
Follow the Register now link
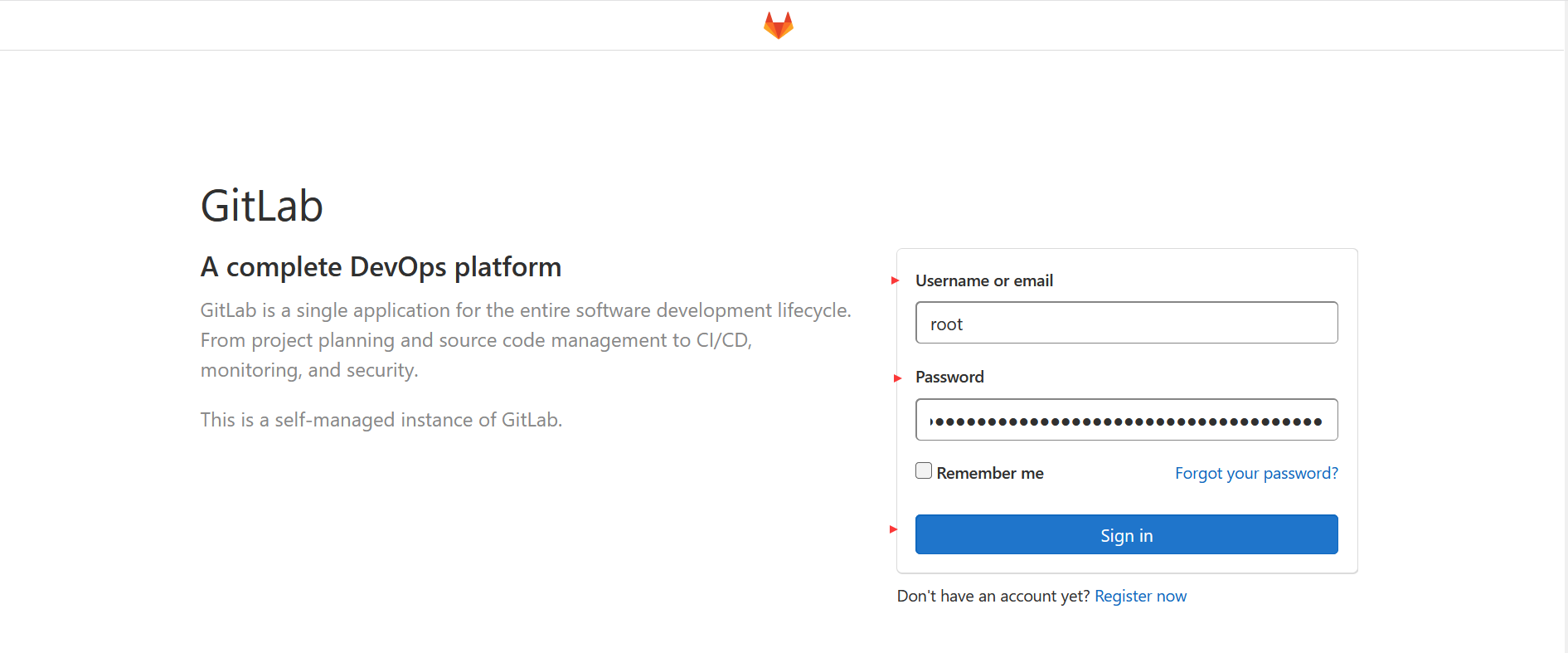1140,597
